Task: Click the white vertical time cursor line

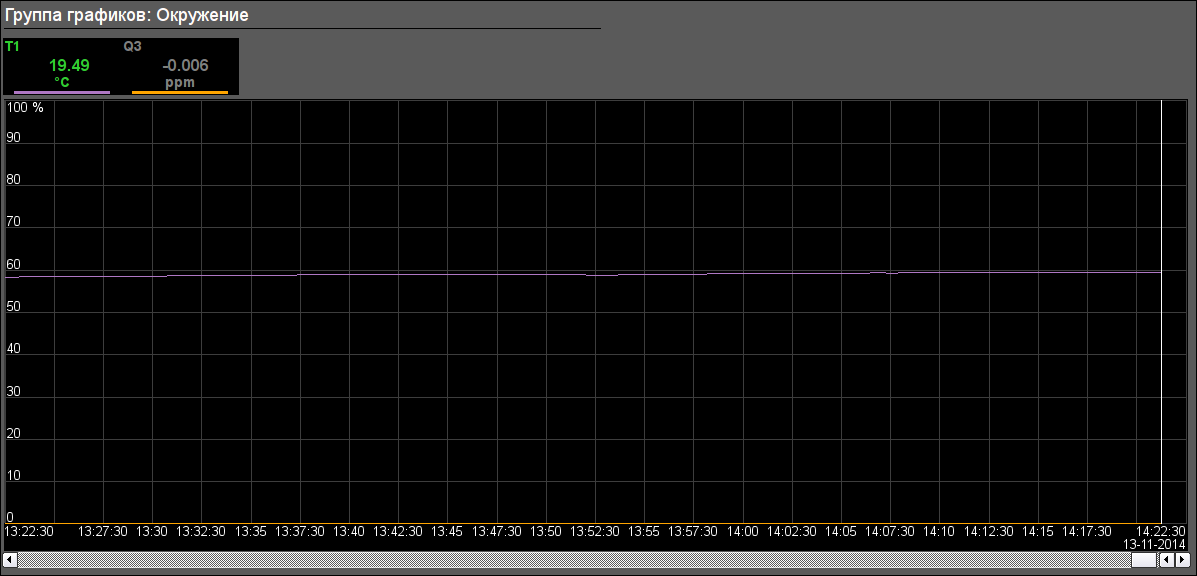Action: pos(1161,311)
